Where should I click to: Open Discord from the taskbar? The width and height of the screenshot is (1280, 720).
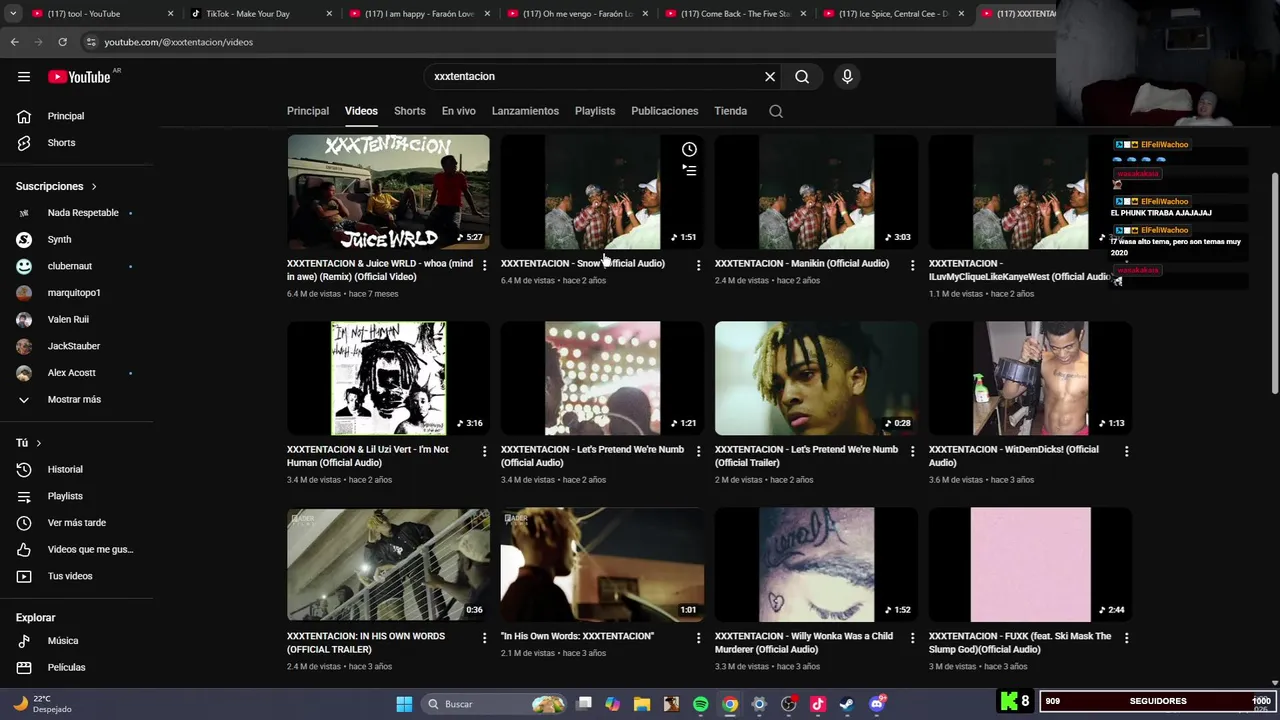tap(877, 704)
